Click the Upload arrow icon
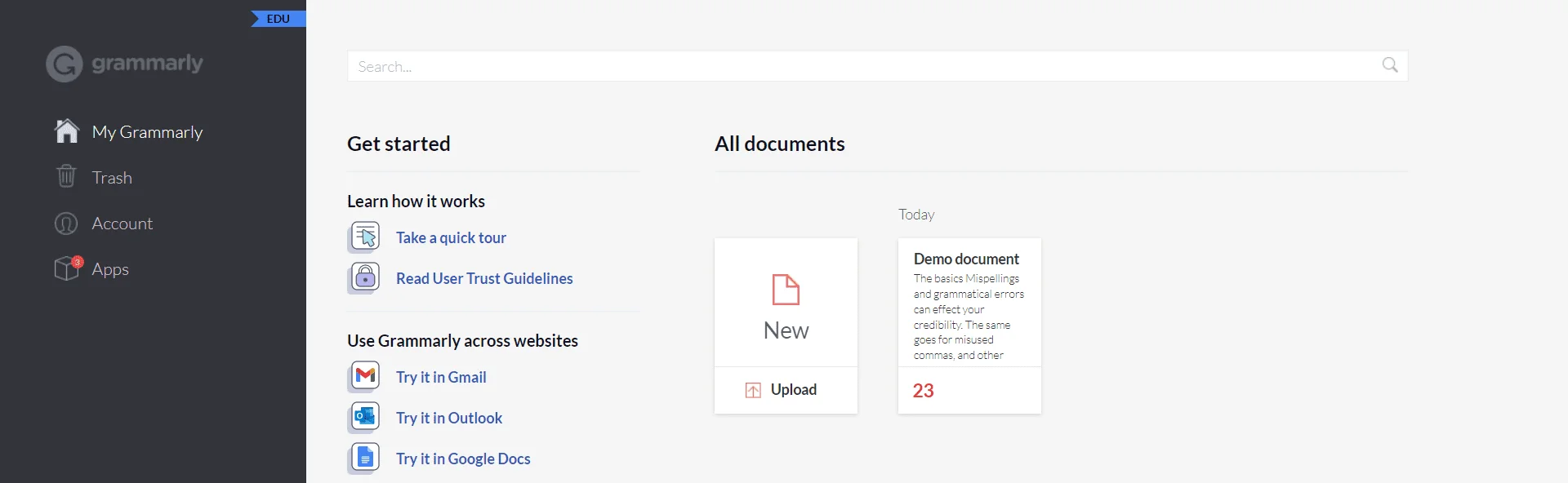 coord(753,390)
